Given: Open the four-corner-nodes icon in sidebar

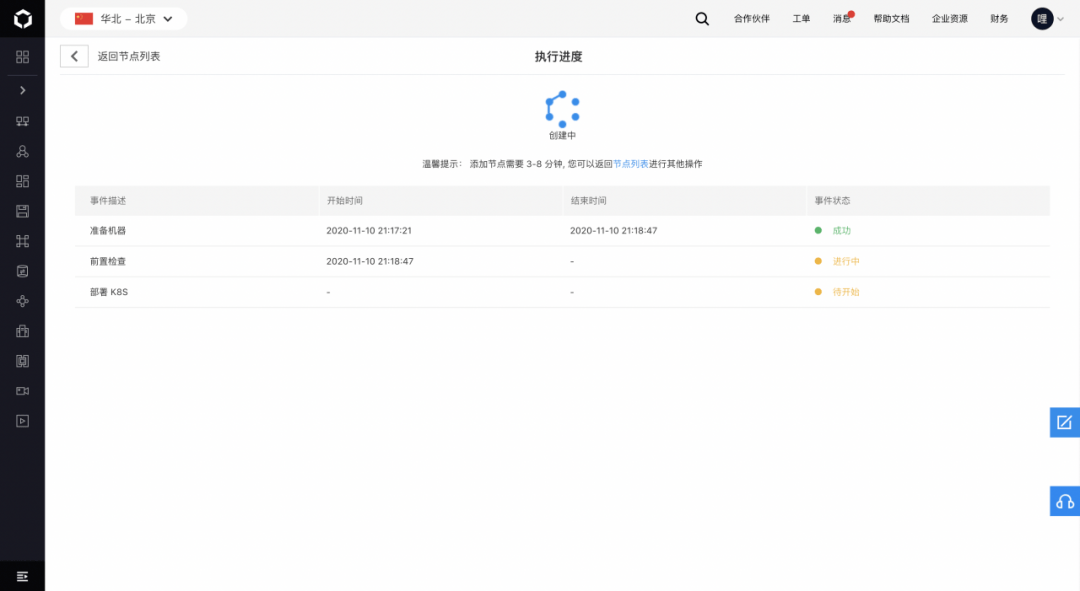Looking at the screenshot, I should [23, 241].
